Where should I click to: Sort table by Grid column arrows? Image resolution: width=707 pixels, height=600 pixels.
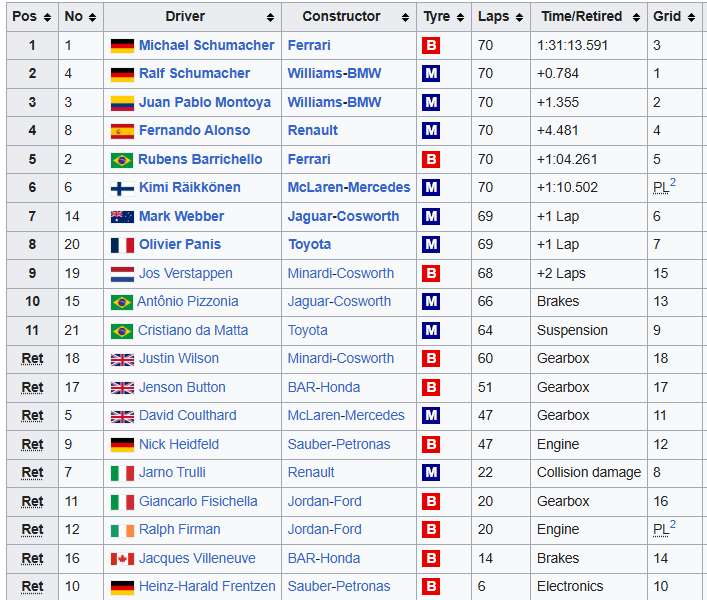coord(691,17)
